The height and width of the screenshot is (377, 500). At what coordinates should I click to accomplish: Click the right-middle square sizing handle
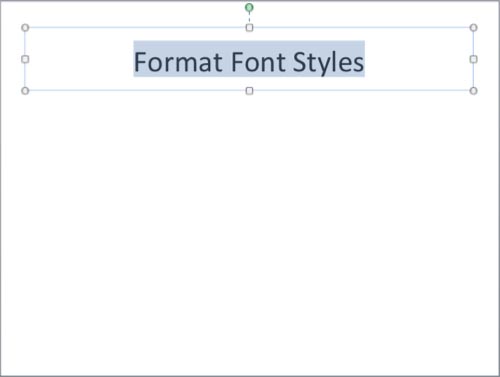(x=473, y=59)
